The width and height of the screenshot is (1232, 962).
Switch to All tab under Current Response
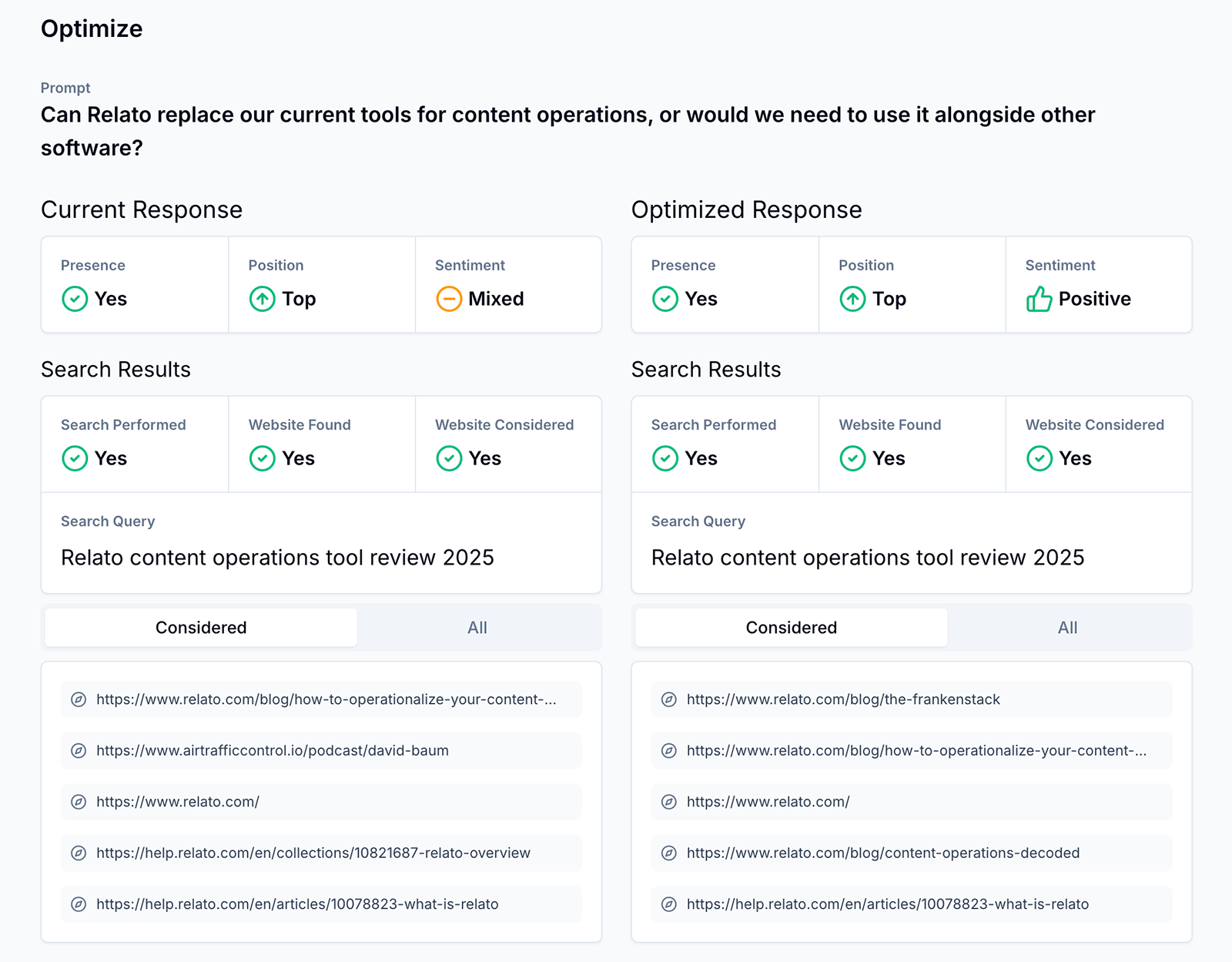tap(477, 628)
